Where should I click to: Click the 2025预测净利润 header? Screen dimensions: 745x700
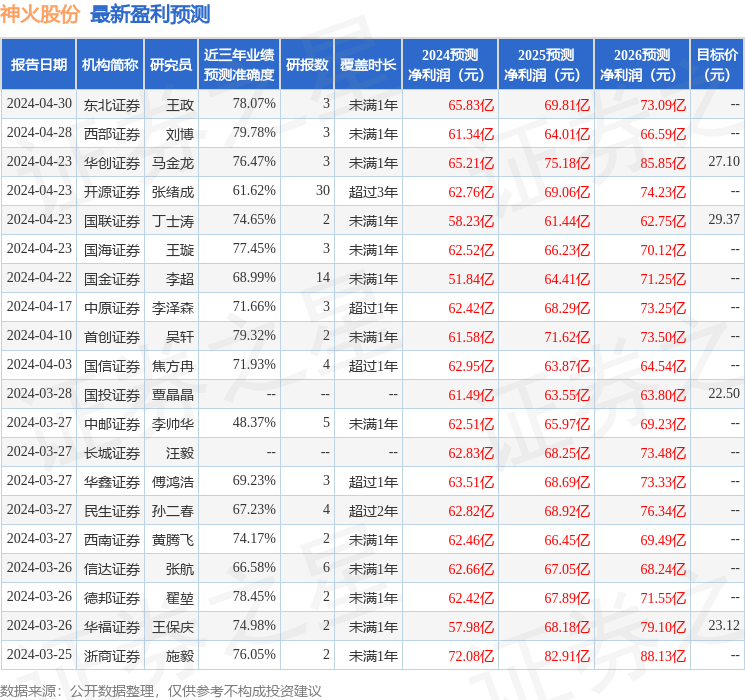546,65
